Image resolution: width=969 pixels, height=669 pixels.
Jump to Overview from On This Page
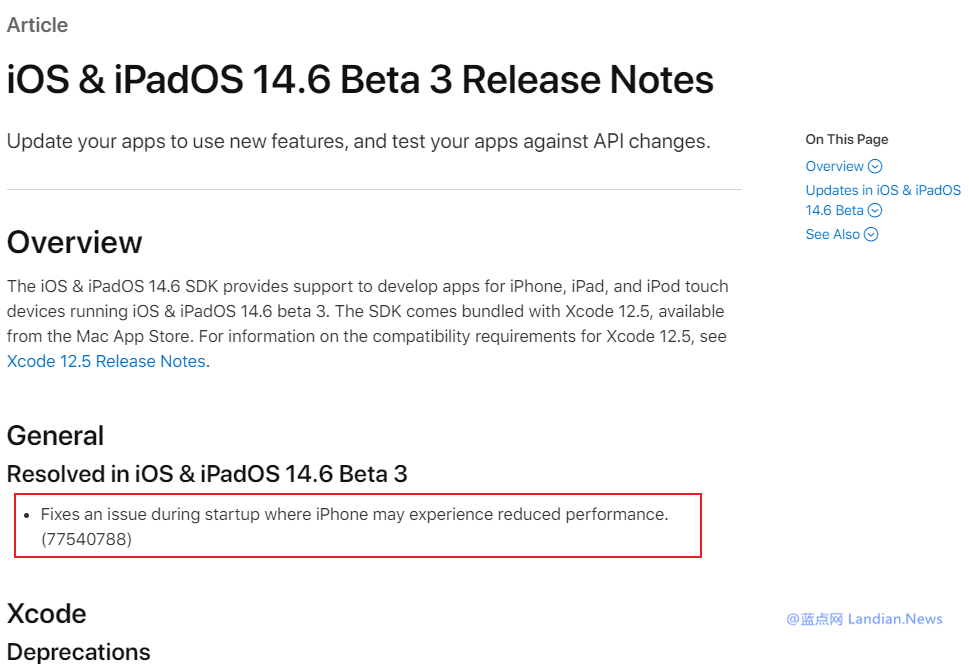pyautogui.click(x=834, y=167)
